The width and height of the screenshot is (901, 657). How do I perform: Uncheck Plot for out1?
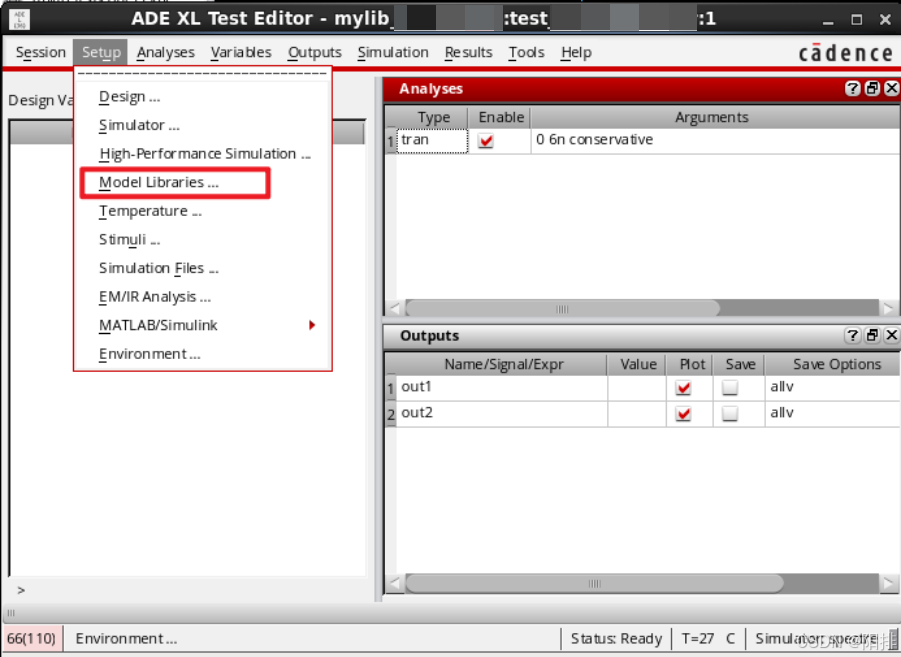683,388
